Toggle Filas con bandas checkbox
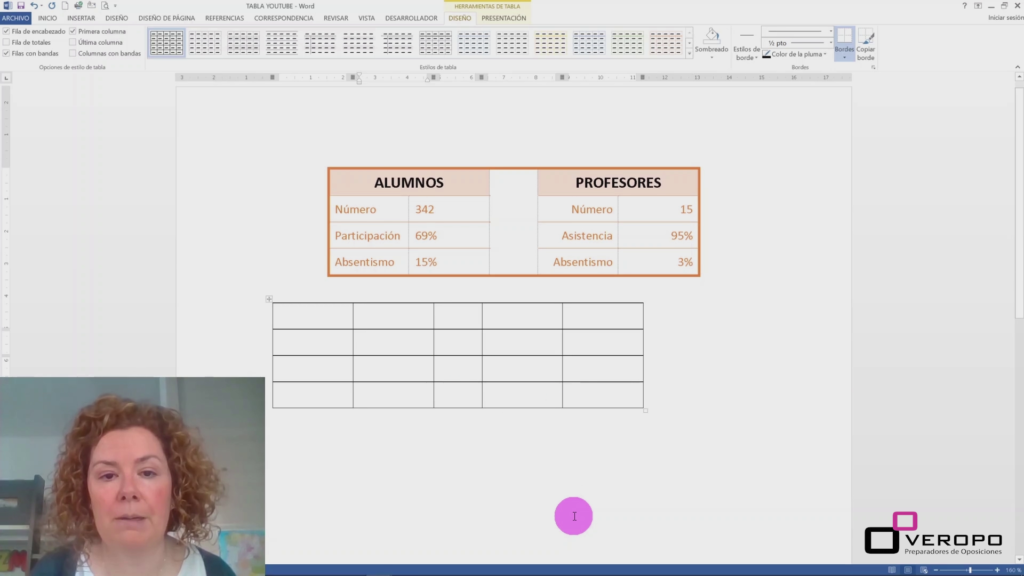This screenshot has height=576, width=1024. click(x=6, y=54)
